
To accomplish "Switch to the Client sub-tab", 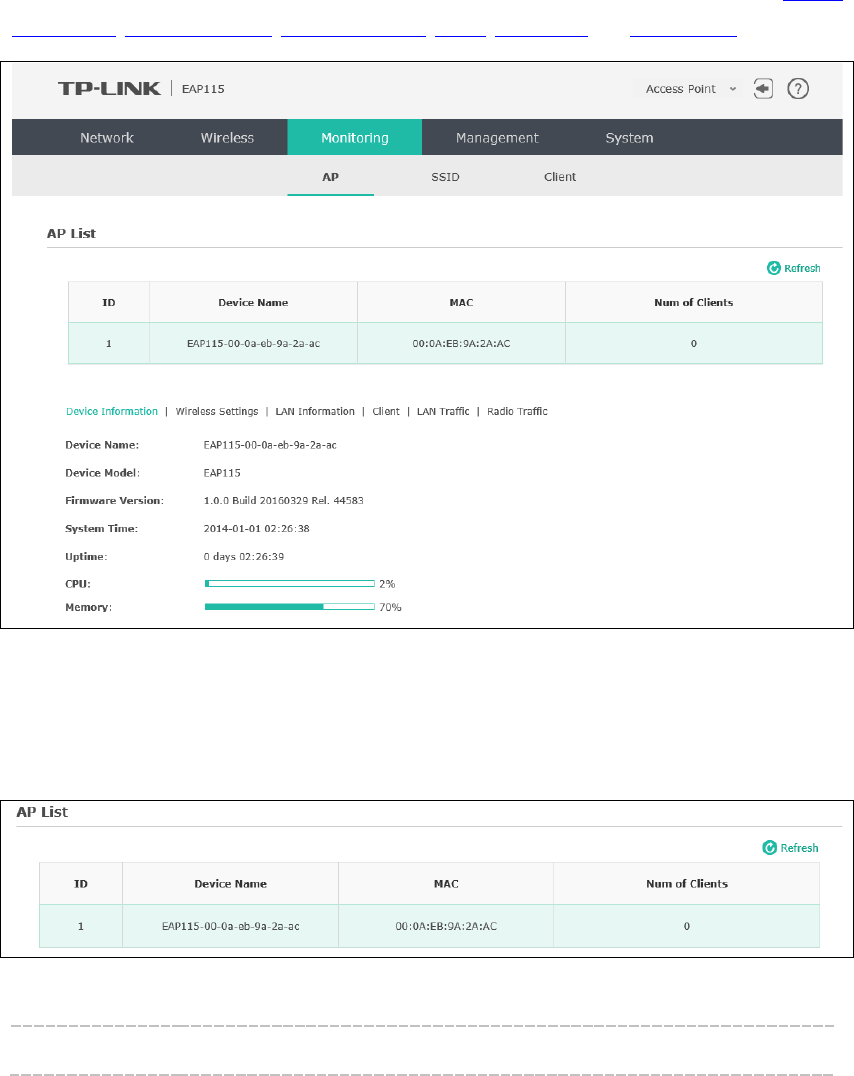I will click(x=560, y=177).
